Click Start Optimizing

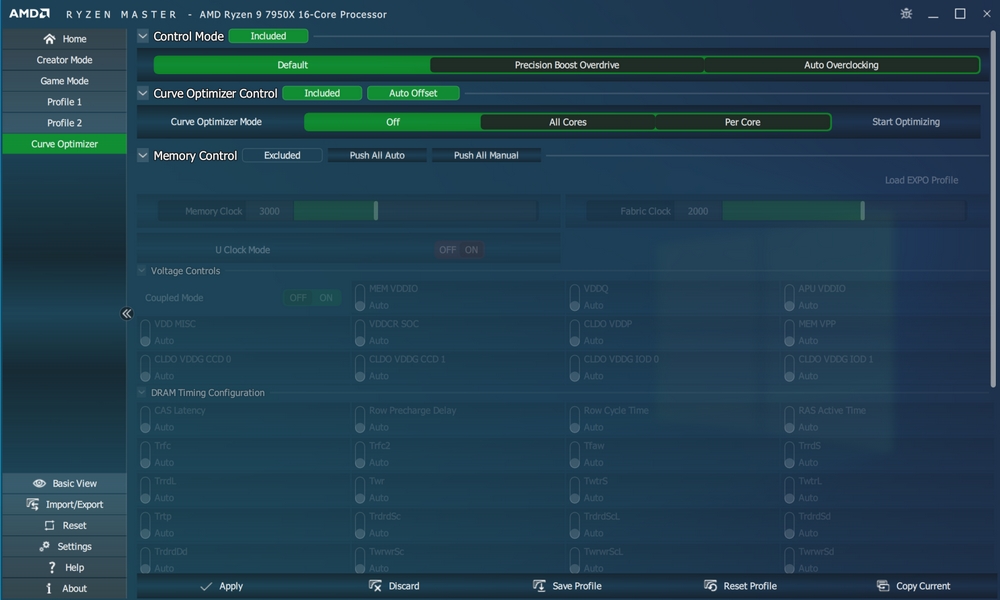click(906, 122)
